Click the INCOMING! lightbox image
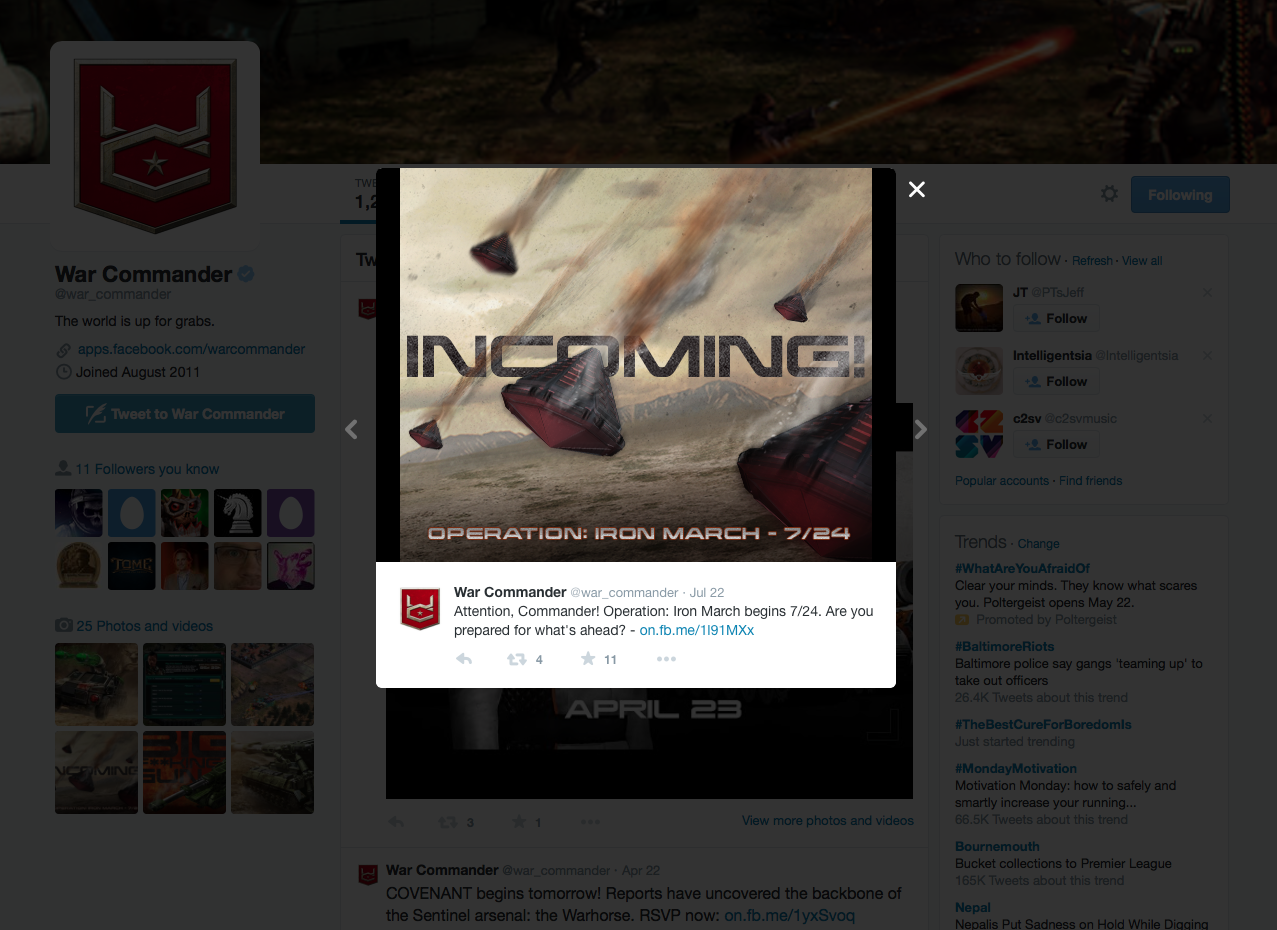 pos(635,365)
